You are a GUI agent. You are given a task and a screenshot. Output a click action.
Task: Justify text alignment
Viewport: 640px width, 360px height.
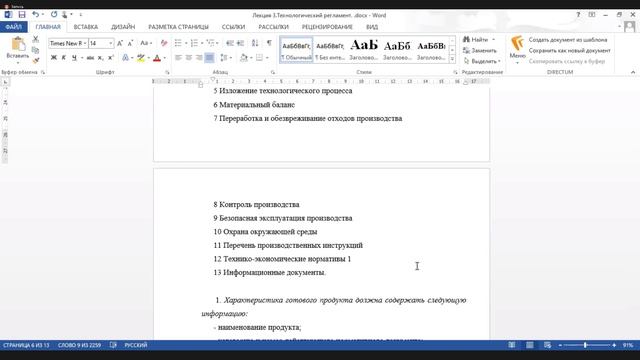coord(209,58)
